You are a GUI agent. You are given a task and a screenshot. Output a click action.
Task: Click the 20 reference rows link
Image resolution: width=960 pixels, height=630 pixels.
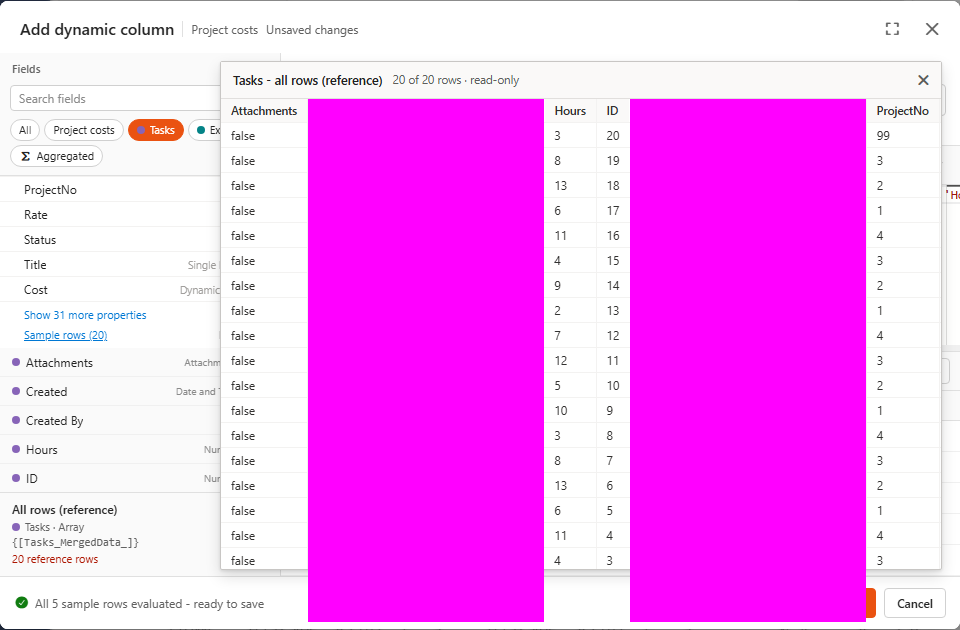click(x=55, y=559)
